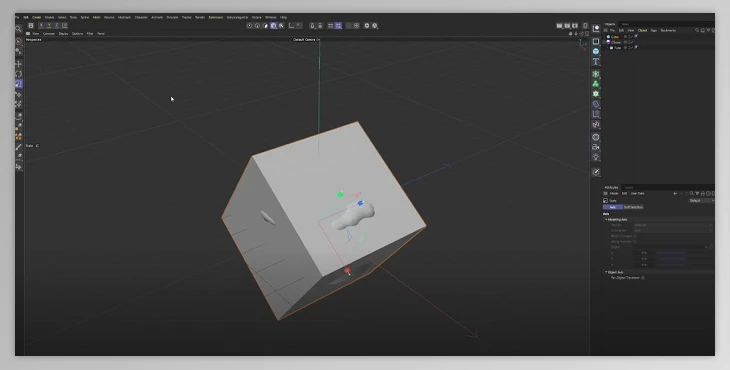This screenshot has height=370, width=730.
Task: Add a Light object from the right palette
Action: click(596, 157)
